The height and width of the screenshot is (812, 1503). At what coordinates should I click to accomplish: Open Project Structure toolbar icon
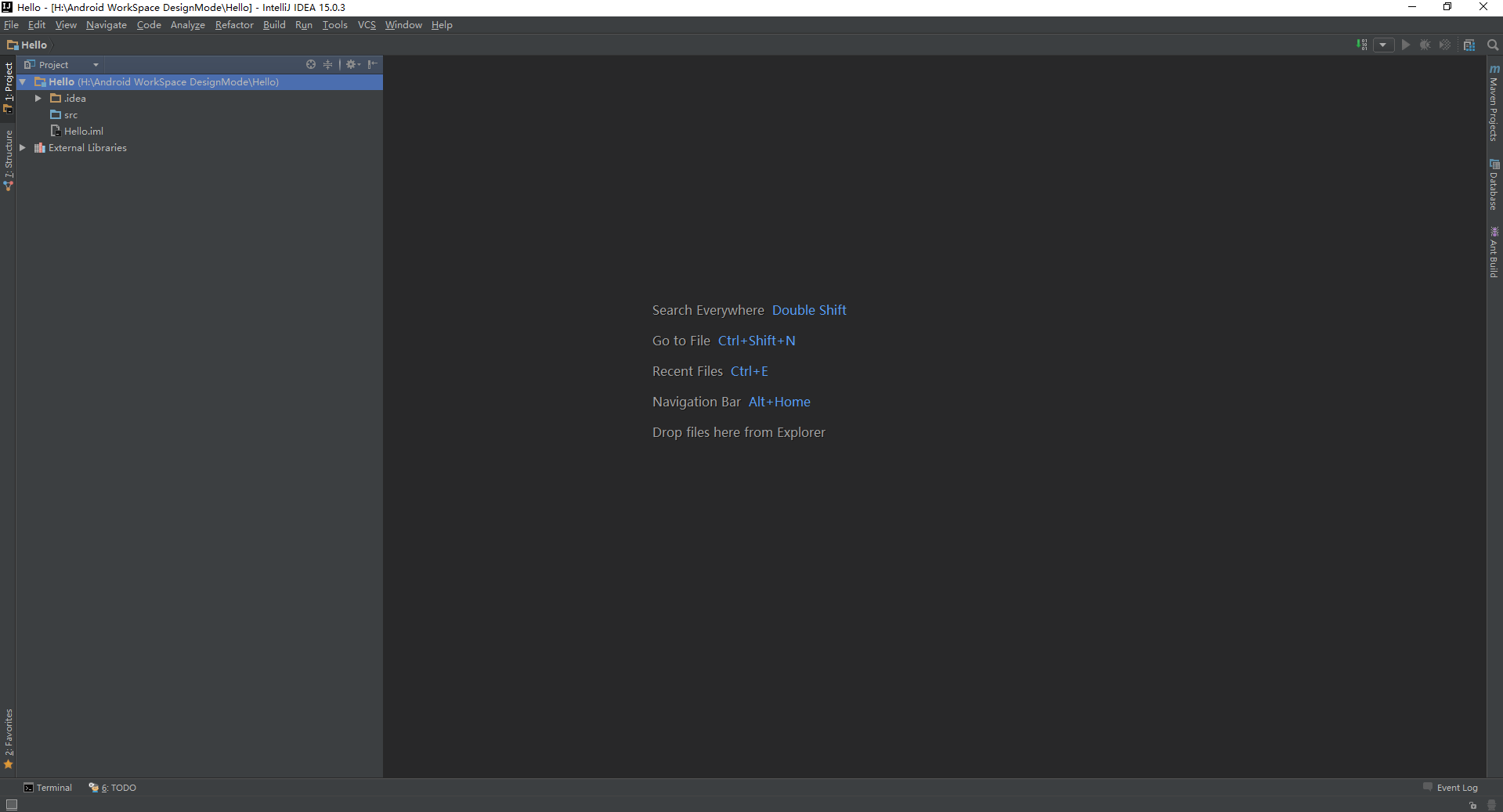(1469, 45)
